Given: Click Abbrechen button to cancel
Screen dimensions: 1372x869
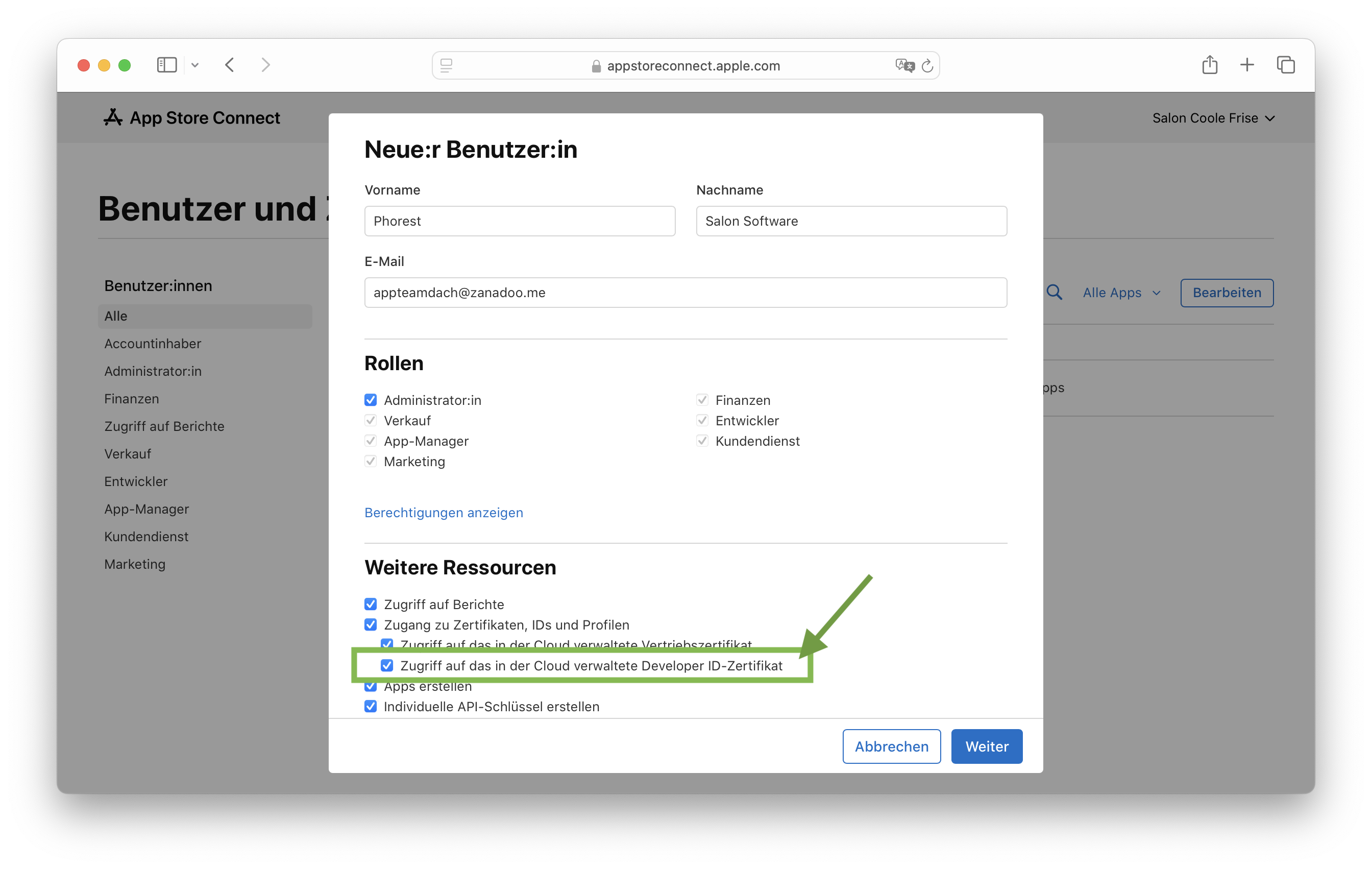Looking at the screenshot, I should 891,746.
